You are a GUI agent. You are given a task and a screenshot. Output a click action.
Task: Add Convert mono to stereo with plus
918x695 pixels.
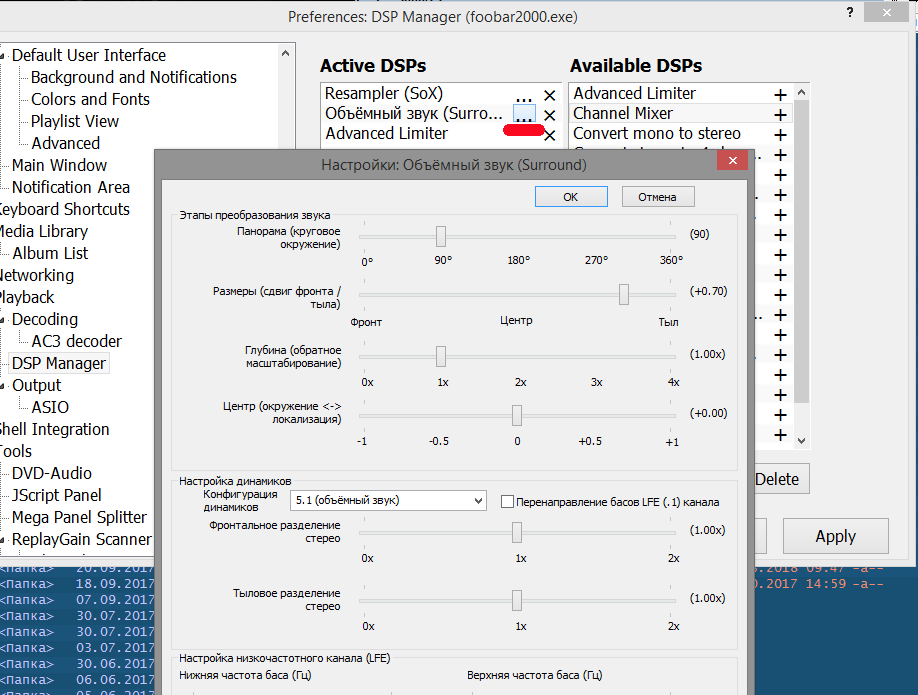780,134
